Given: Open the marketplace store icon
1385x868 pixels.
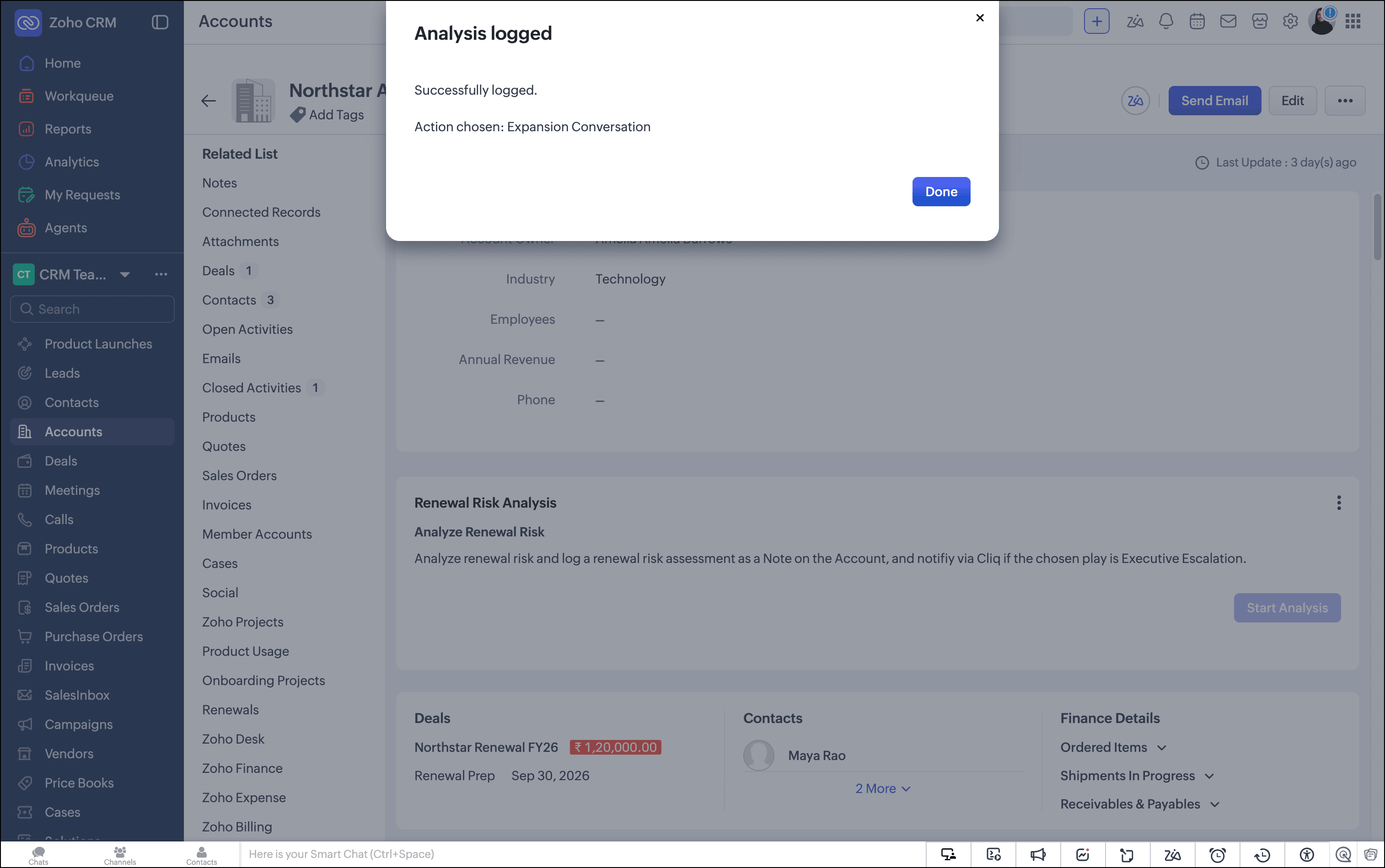Looking at the screenshot, I should [1259, 22].
